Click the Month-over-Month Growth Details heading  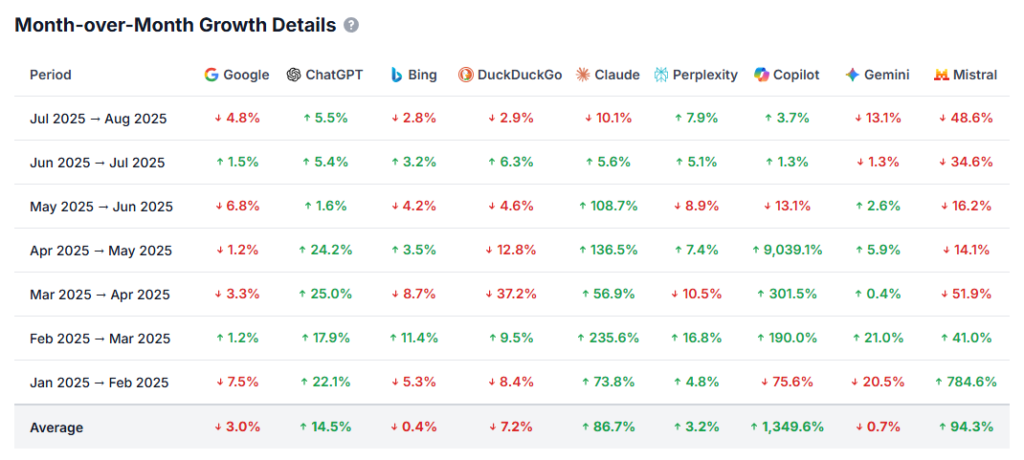coord(175,25)
